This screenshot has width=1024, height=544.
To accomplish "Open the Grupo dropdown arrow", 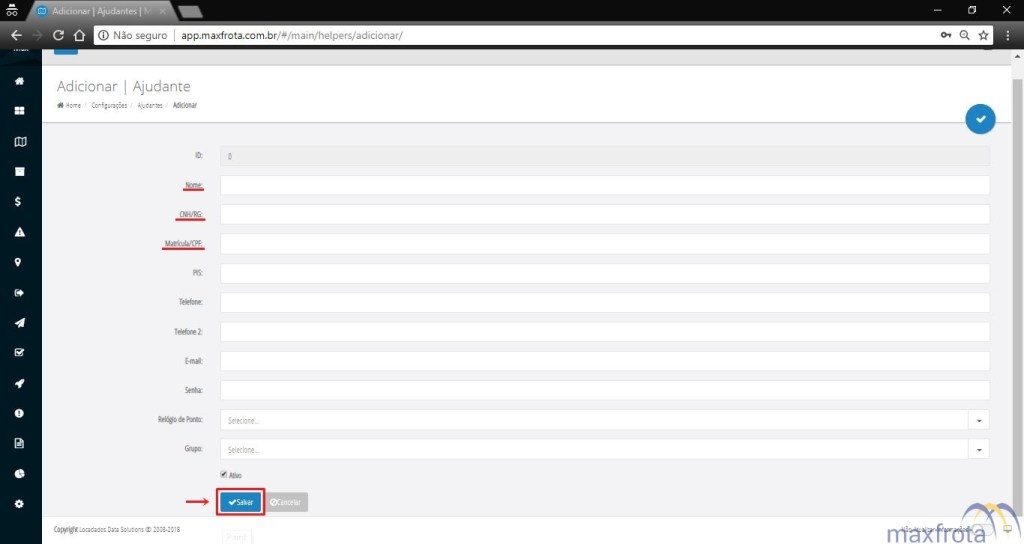I will 979,450.
